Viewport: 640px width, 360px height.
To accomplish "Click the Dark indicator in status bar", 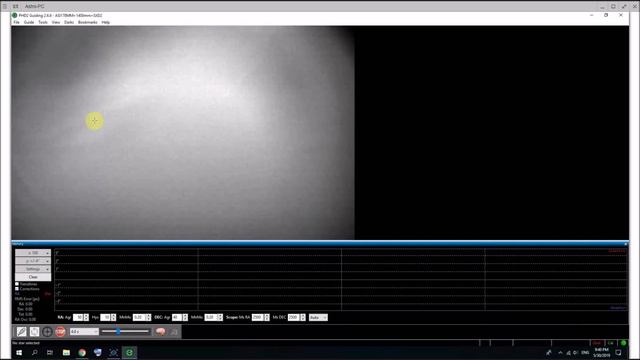I will pyautogui.click(x=597, y=343).
